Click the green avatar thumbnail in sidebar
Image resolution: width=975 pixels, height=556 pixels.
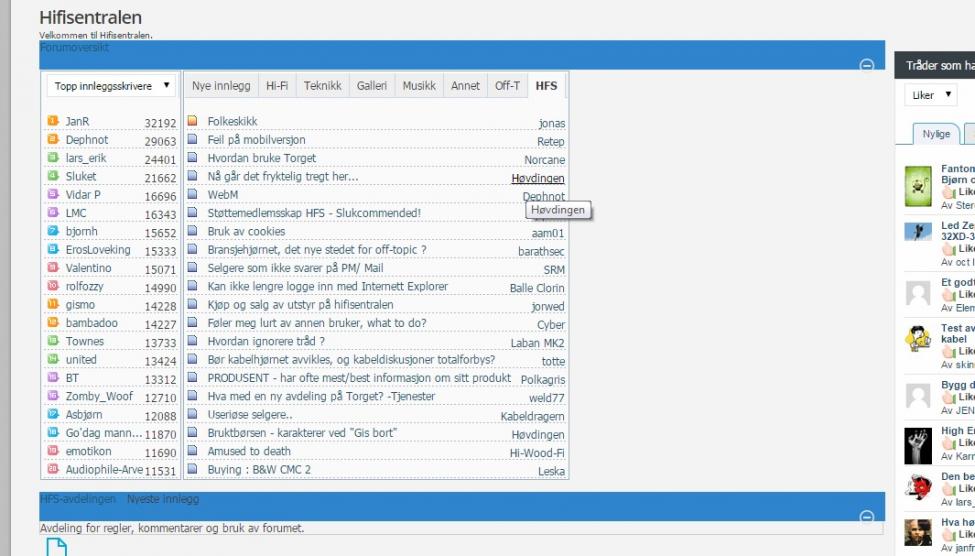[x=918, y=186]
